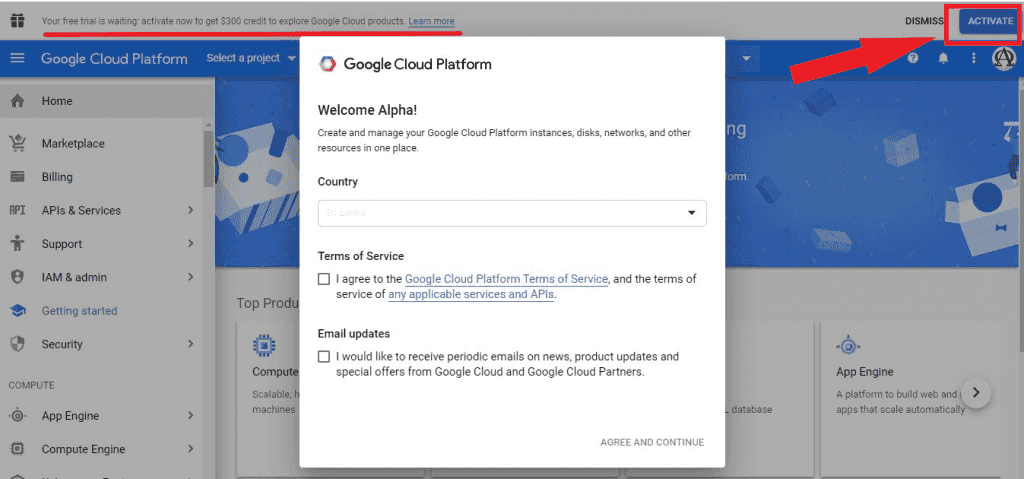Click the search bar dropdown arrow
The image size is (1024, 479).
tap(746, 59)
